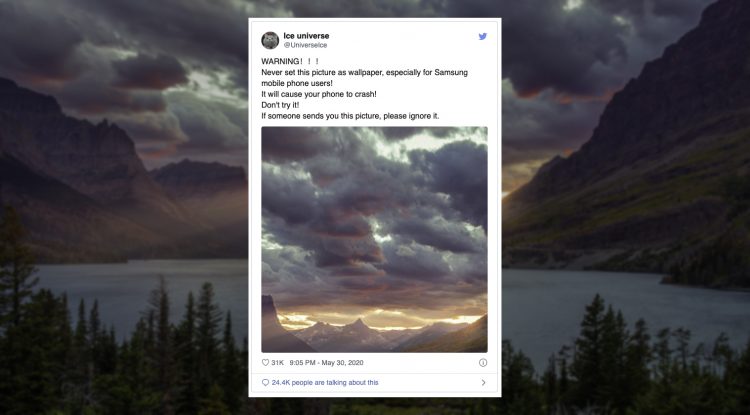750x415 pixels.
Task: Visit the @UniverseIce handle link
Action: (x=305, y=45)
